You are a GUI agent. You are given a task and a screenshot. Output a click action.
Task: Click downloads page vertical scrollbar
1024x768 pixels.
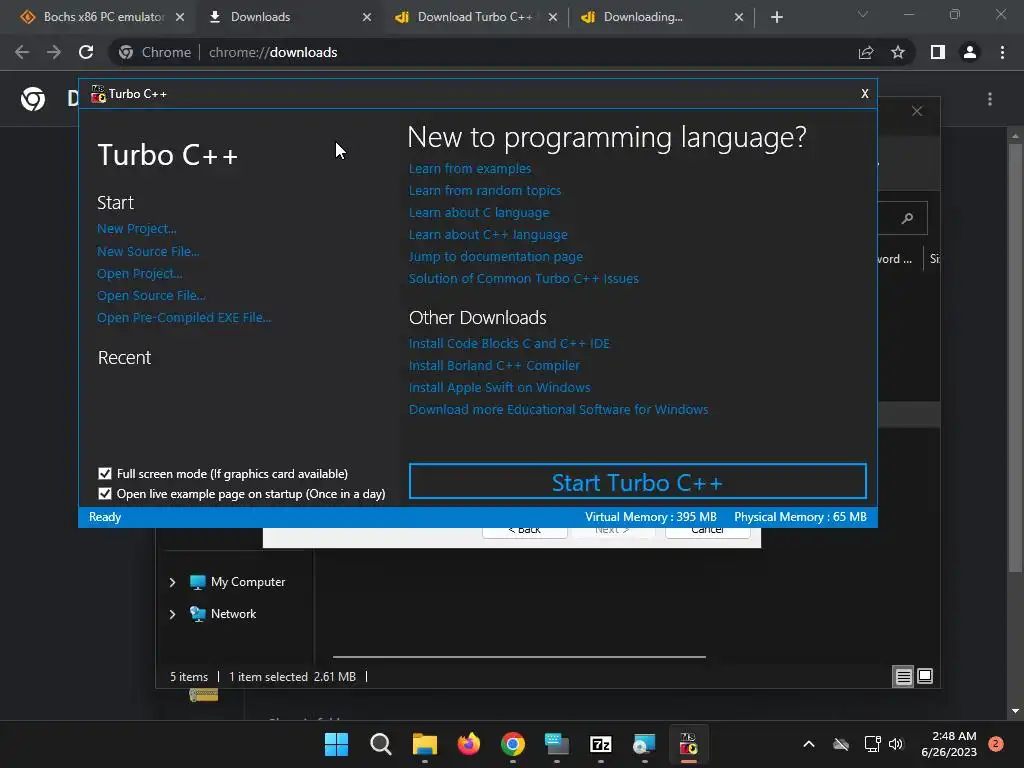pyautogui.click(x=1015, y=359)
